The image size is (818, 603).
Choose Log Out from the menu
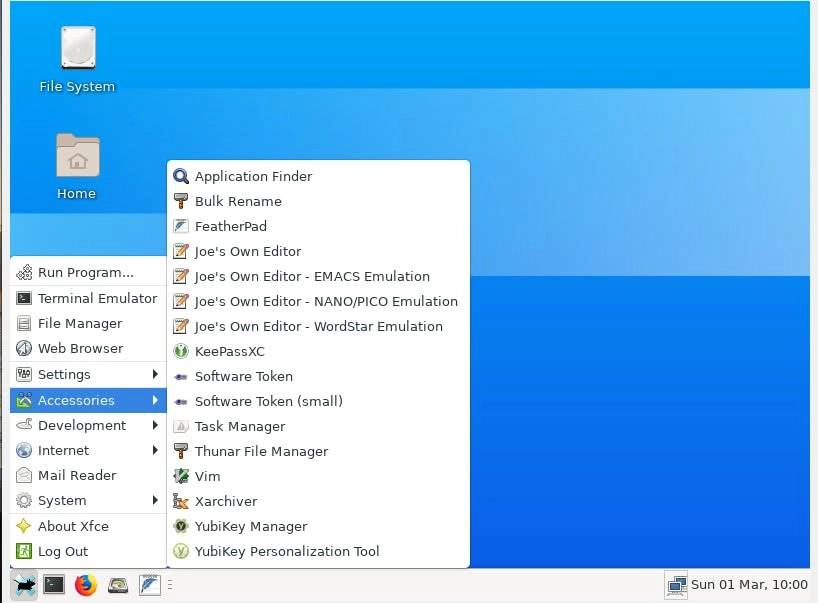tap(88, 551)
